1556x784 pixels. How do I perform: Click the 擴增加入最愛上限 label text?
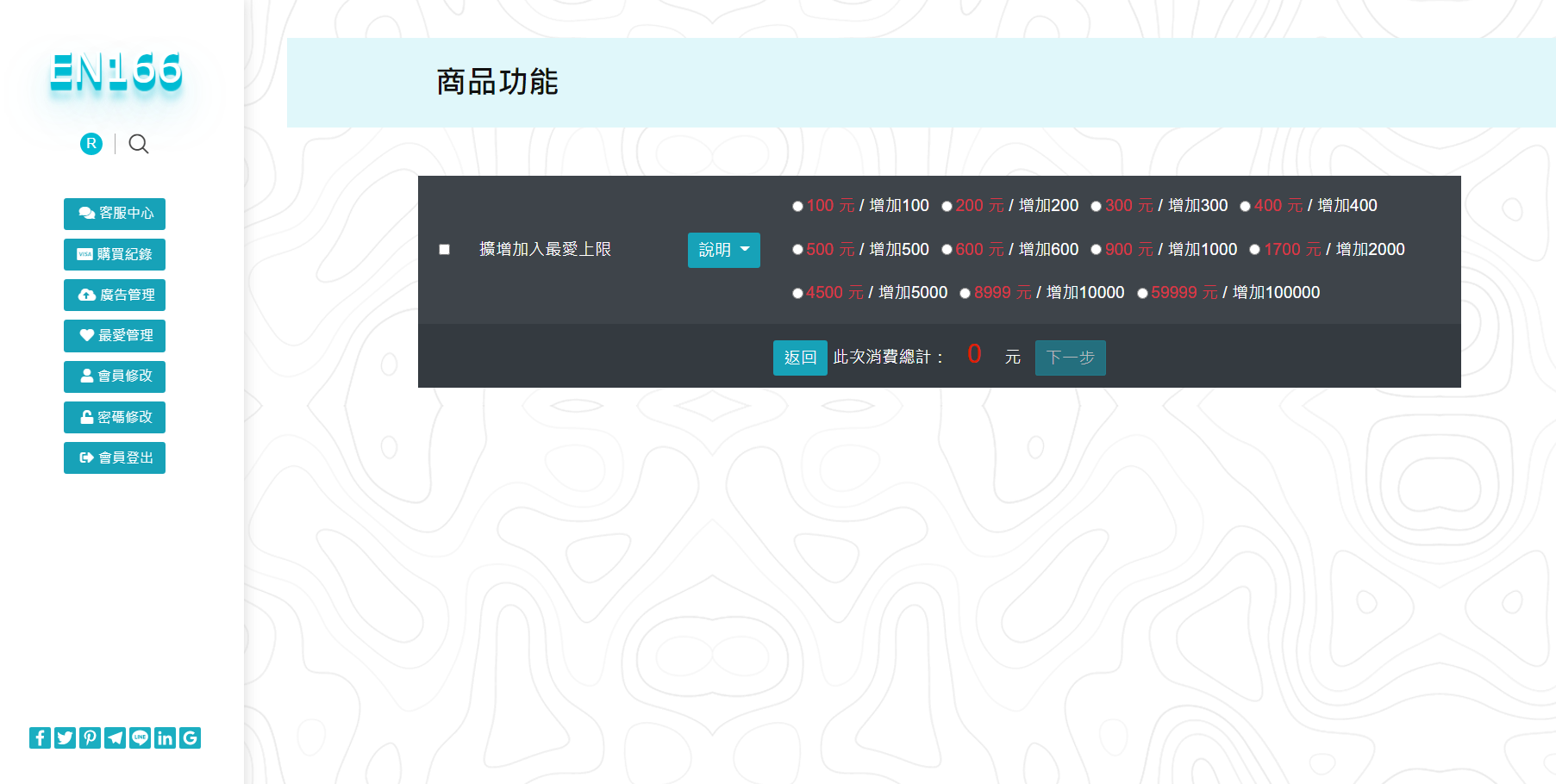545,250
